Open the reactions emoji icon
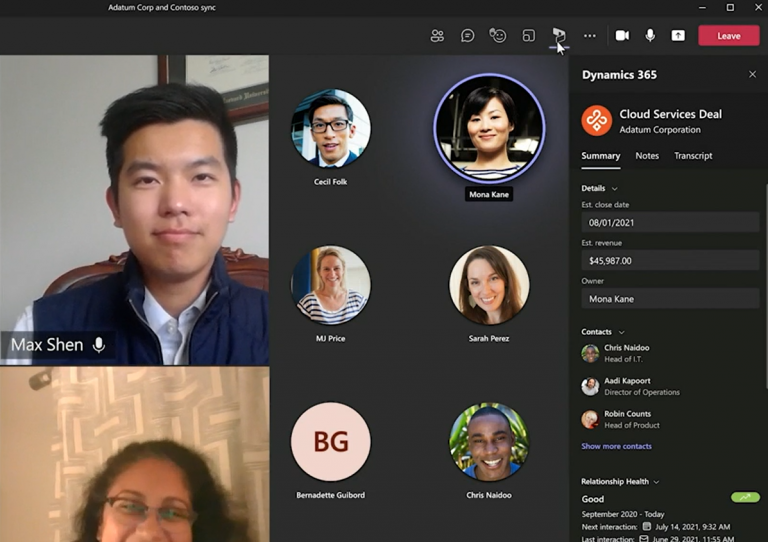This screenshot has height=542, width=768. 498,35
